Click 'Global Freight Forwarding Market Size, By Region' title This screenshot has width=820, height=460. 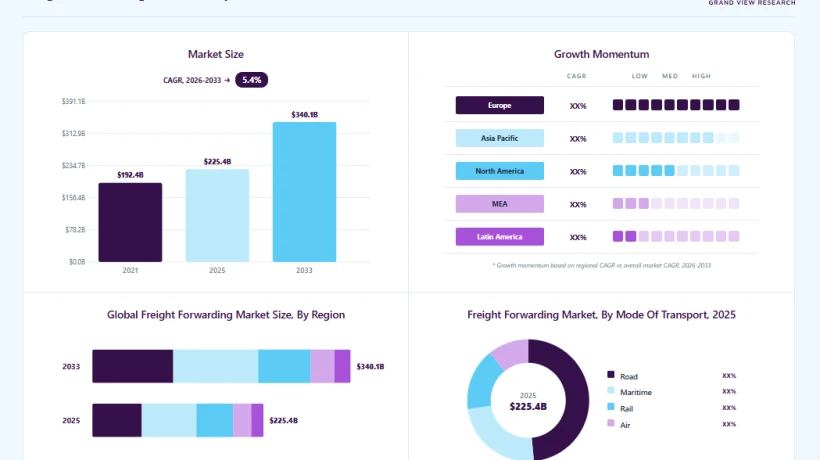coord(226,315)
